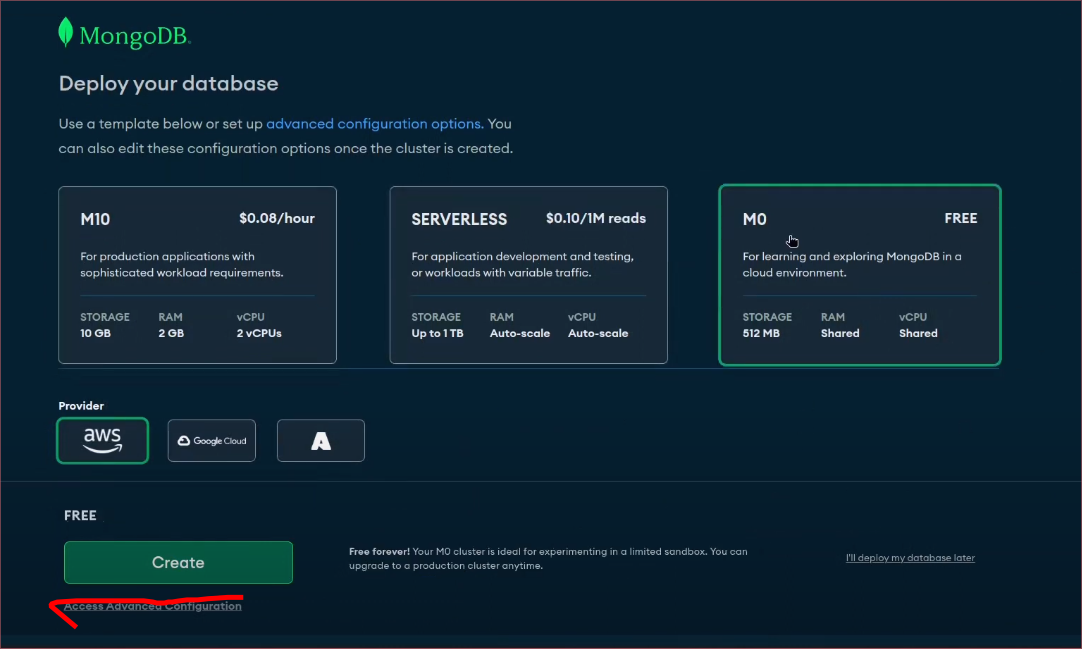Open advanced configuration options link
This screenshot has width=1082, height=649.
click(x=375, y=123)
